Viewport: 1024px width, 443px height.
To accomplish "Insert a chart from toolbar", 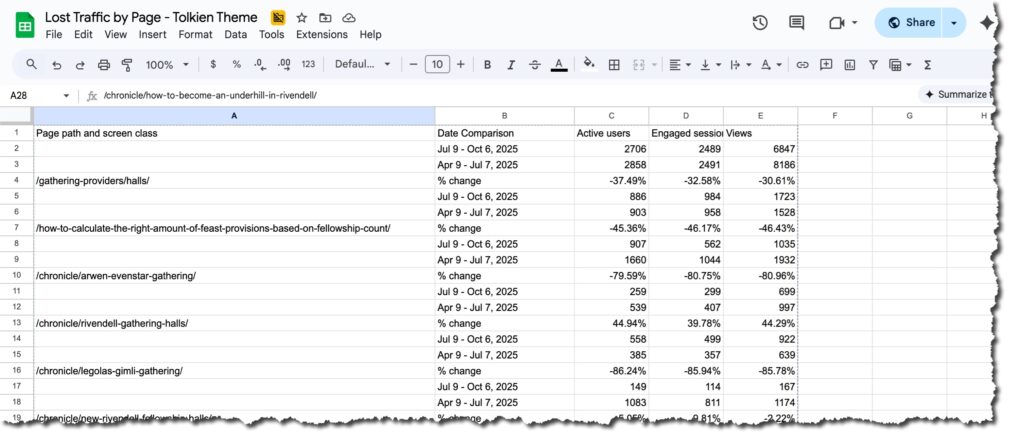I will pos(850,64).
